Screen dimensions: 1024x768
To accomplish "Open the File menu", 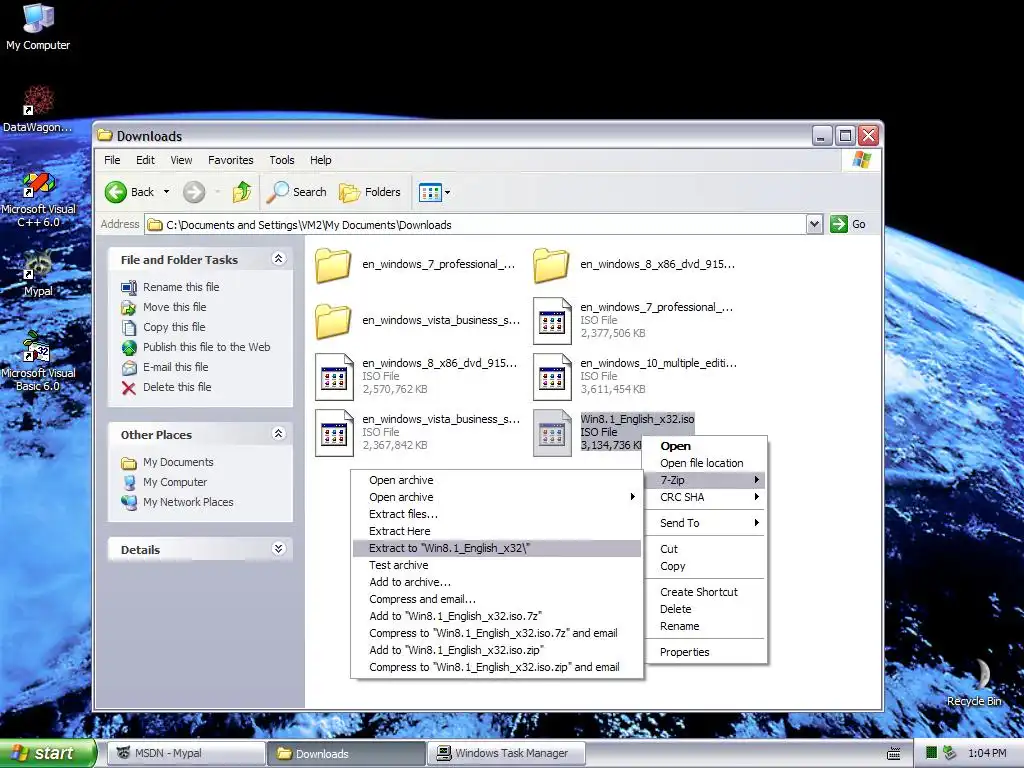I will tap(112, 160).
